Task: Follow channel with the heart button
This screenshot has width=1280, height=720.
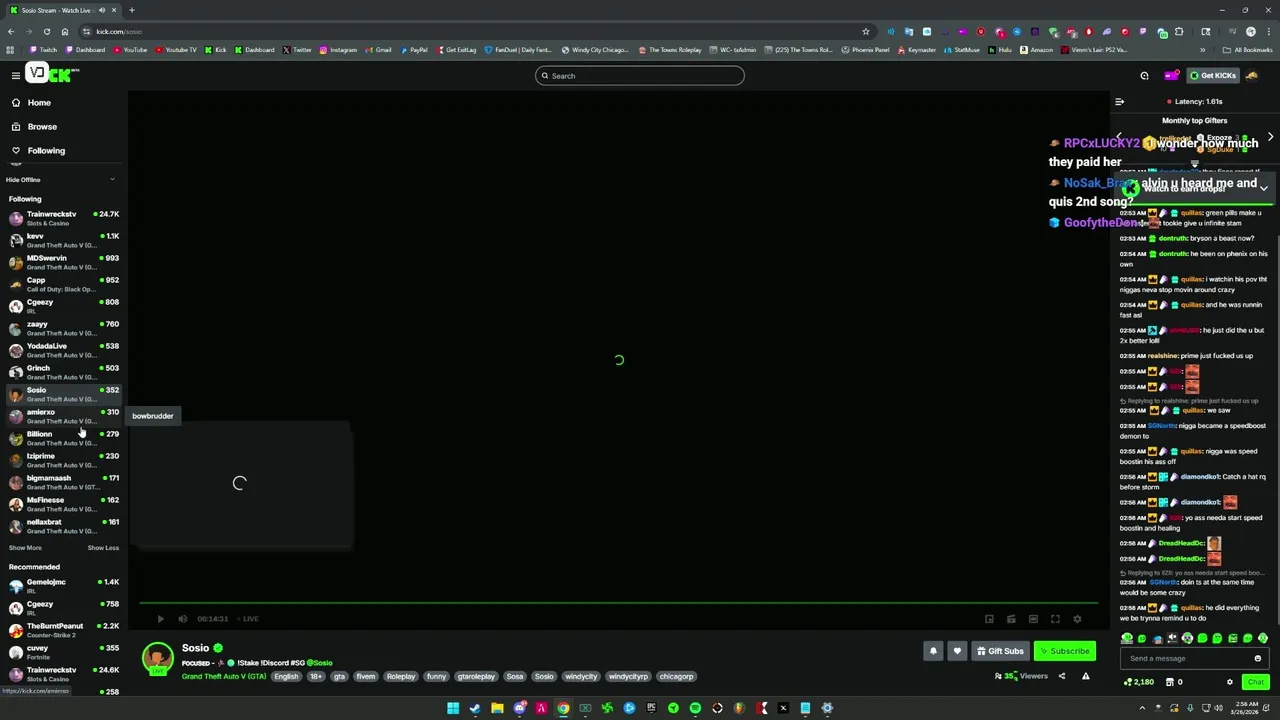Action: coord(957,651)
